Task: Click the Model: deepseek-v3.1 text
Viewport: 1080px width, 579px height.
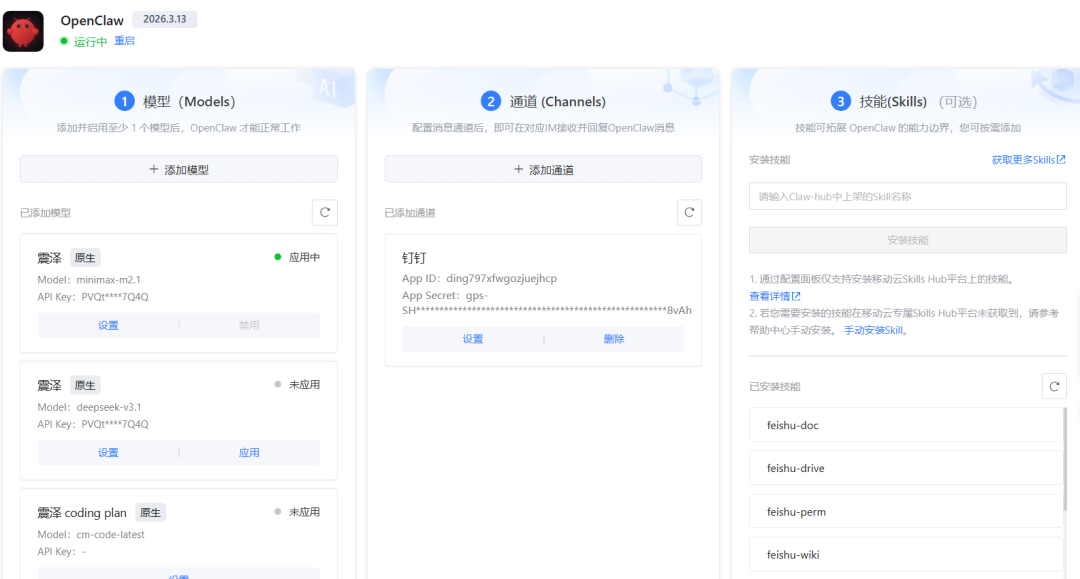Action: [x=90, y=407]
